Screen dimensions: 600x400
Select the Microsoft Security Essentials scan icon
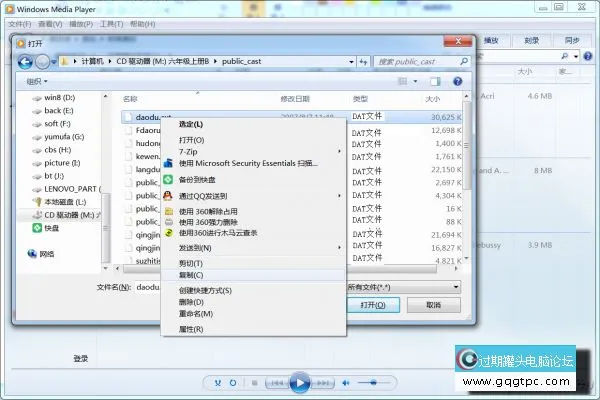click(x=168, y=163)
